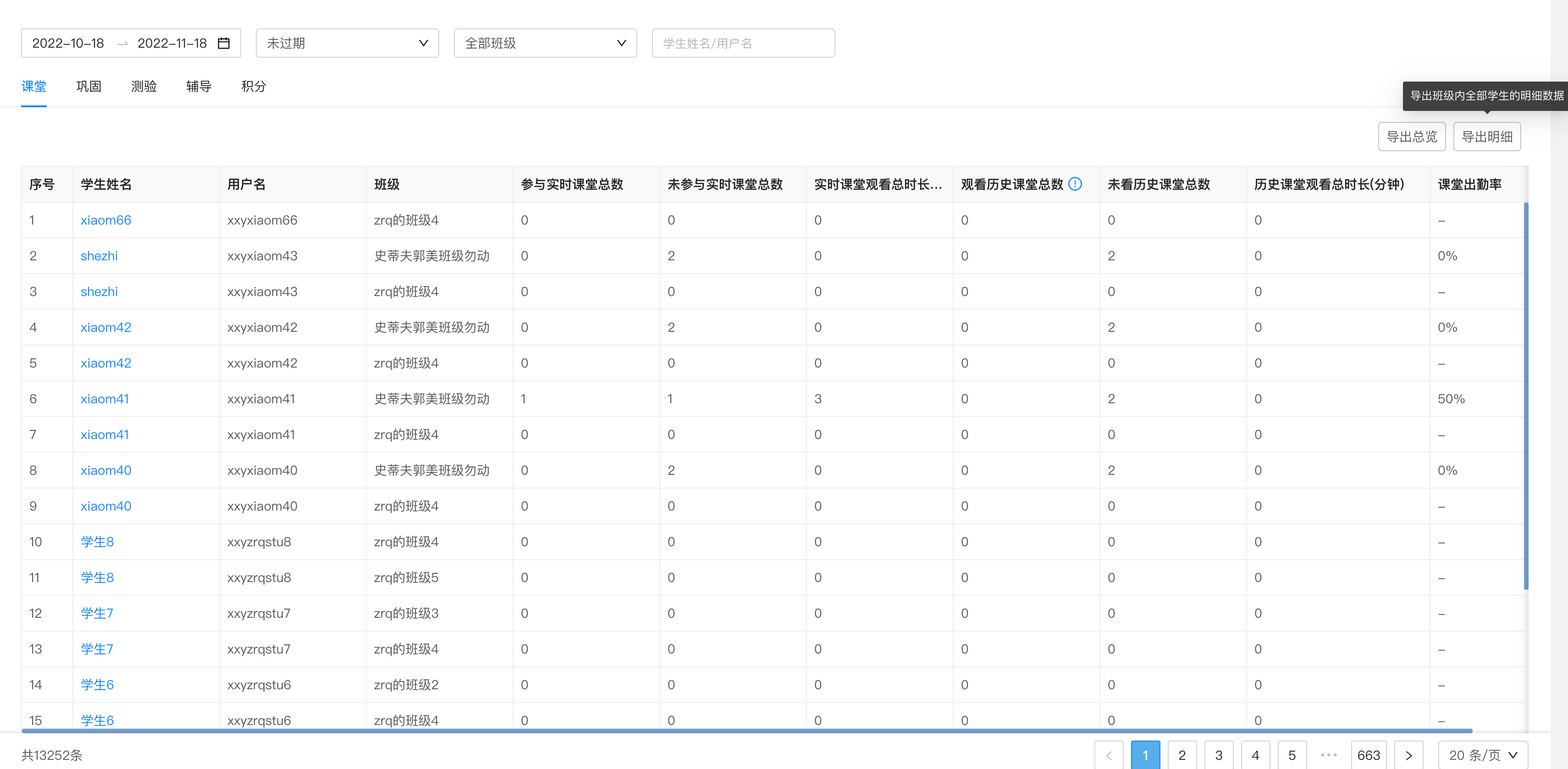Screen dimensions: 1568x769
Task: Open xiaom42 link in row 5
Action: pos(106,363)
